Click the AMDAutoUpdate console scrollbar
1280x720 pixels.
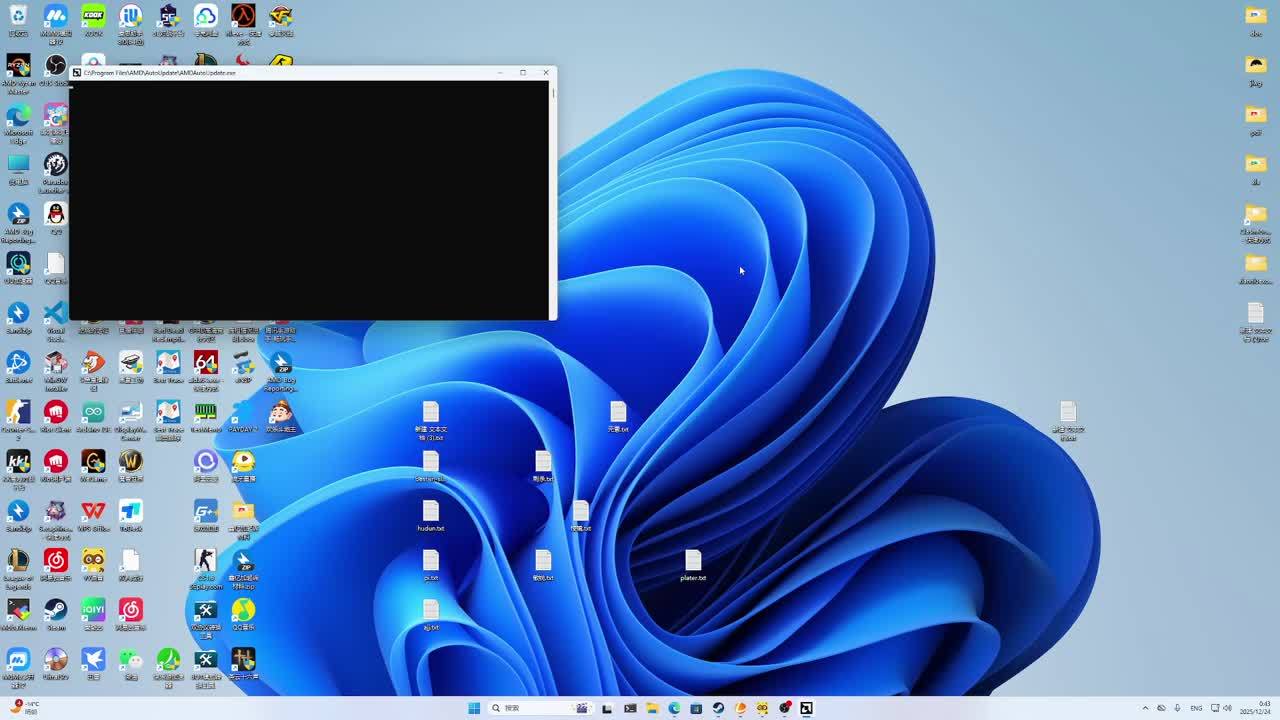point(552,200)
